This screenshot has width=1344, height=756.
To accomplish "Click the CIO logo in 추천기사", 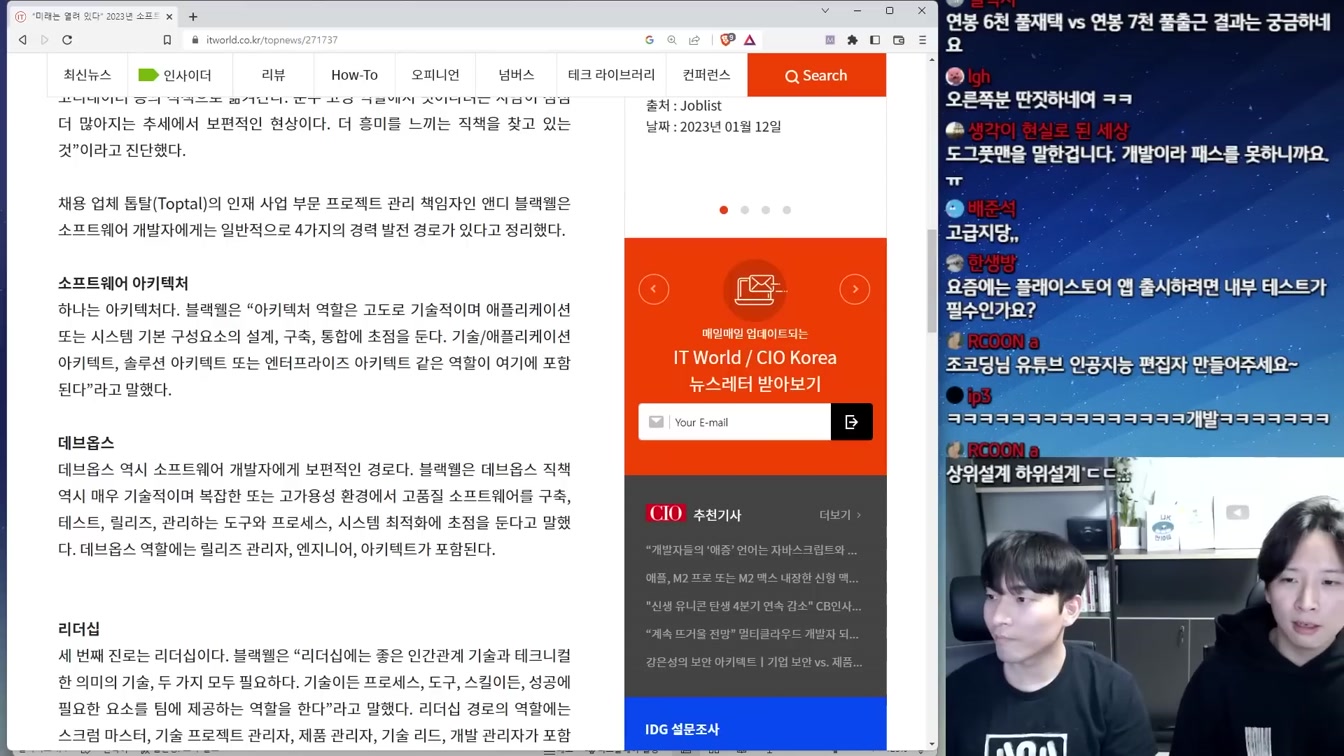I will [666, 514].
